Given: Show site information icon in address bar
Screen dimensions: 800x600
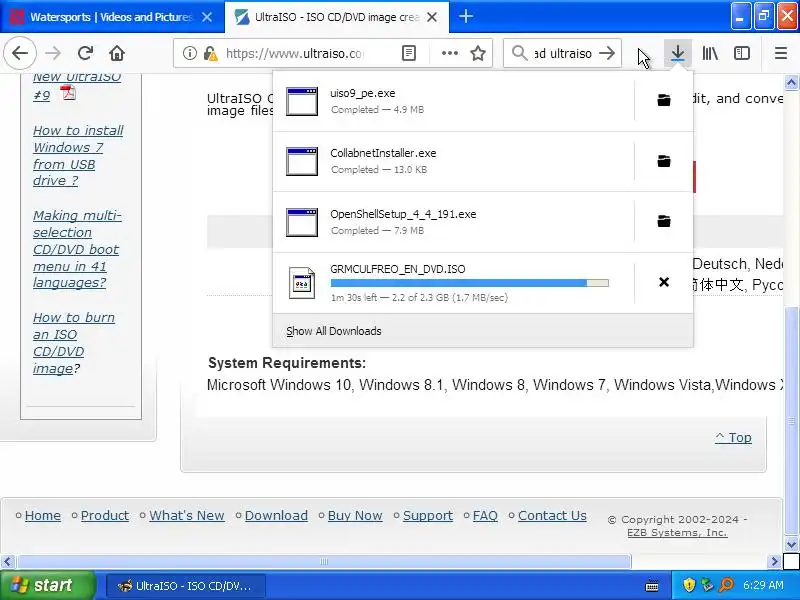Looking at the screenshot, I should coord(189,53).
